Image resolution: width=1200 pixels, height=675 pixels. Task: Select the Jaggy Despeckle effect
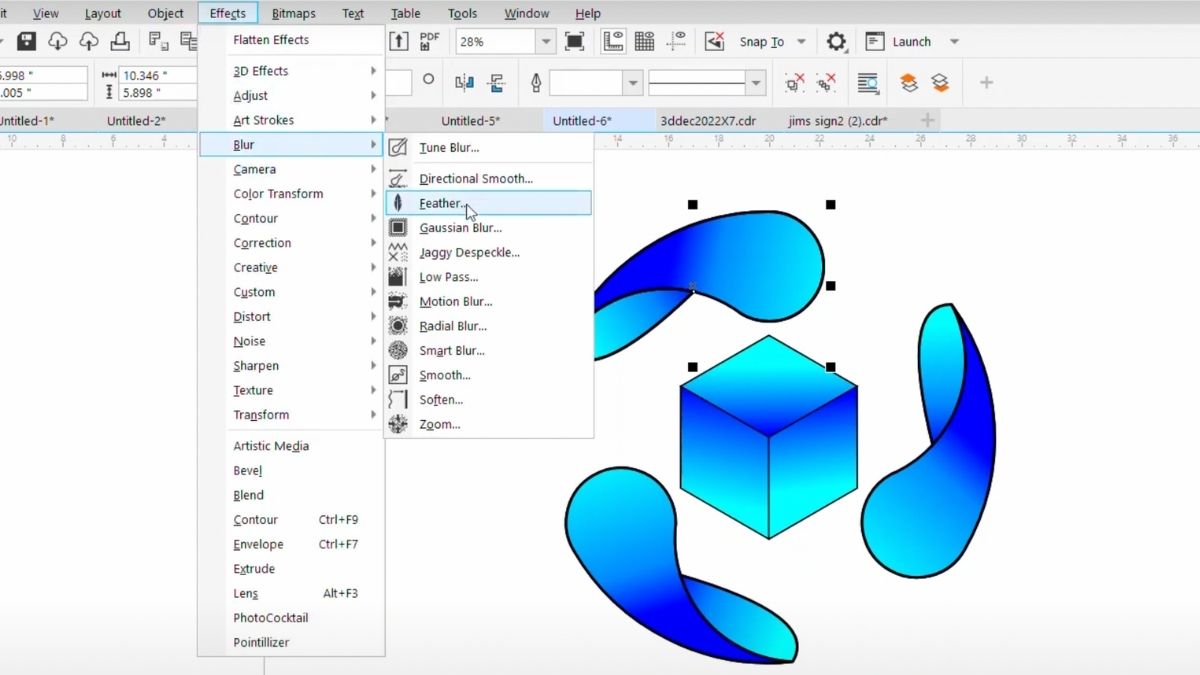click(469, 252)
